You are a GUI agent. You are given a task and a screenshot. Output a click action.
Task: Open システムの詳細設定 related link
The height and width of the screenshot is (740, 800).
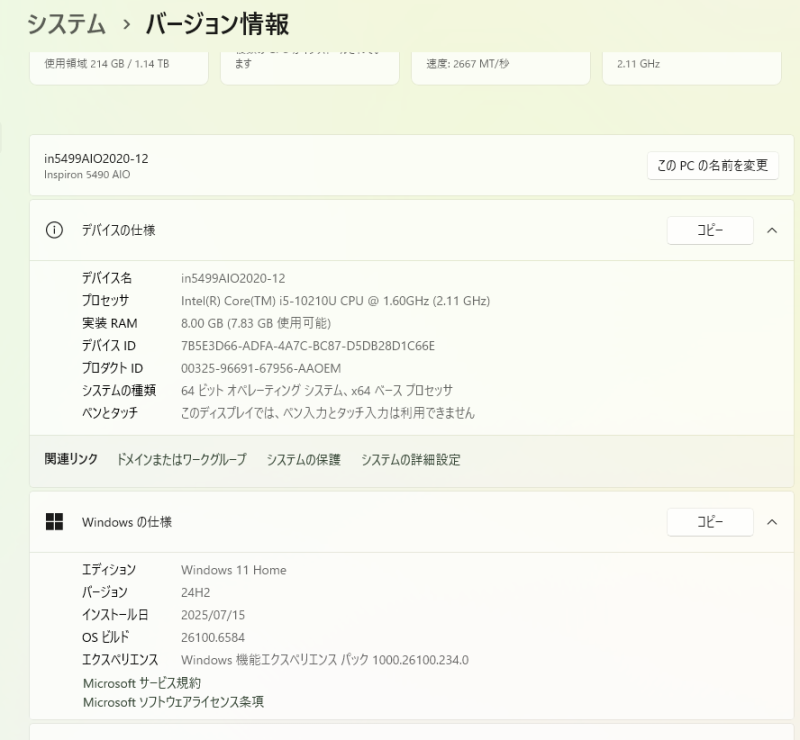410,460
